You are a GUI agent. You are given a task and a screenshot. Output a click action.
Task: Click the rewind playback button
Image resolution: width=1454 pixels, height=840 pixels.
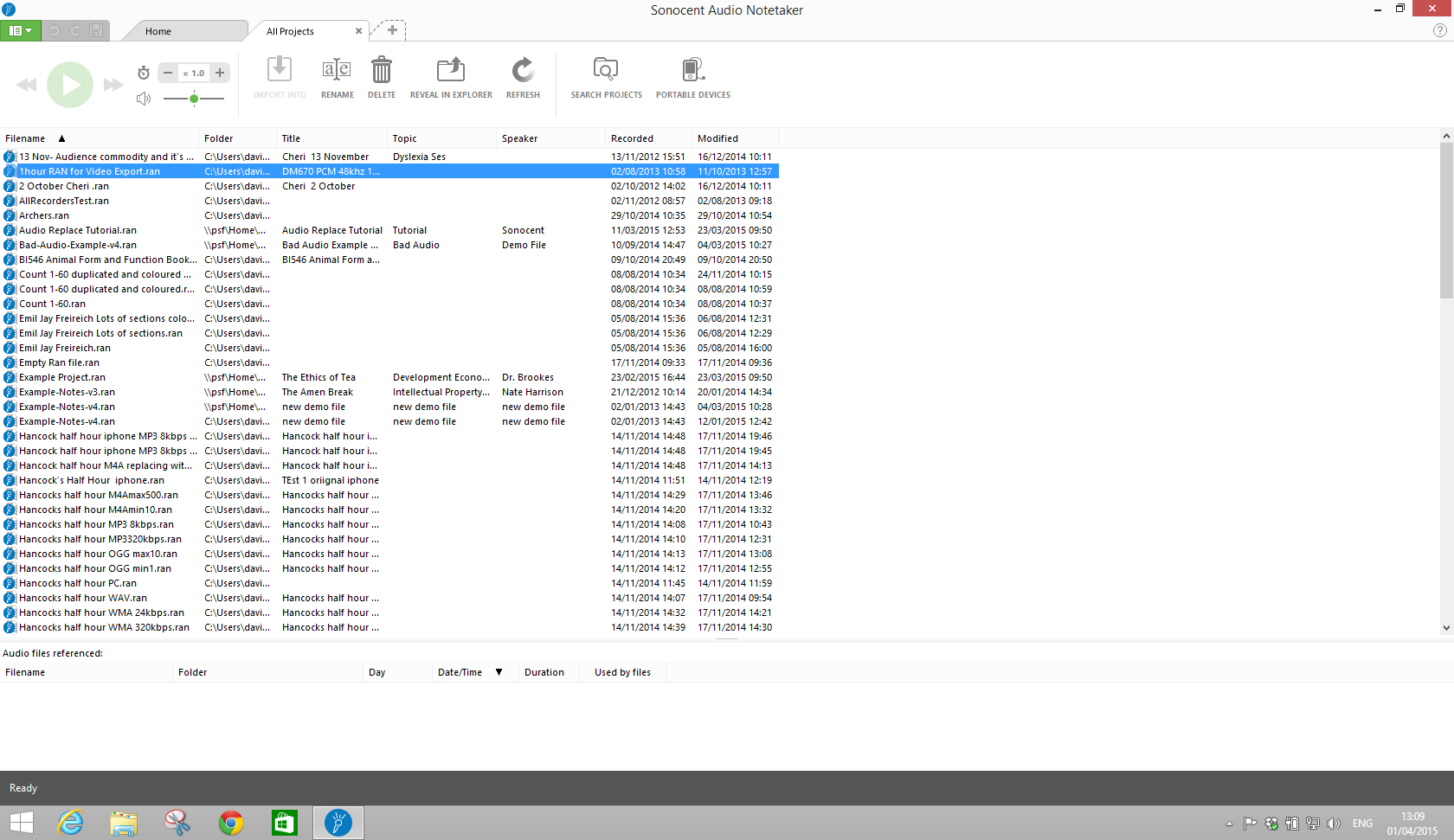click(27, 85)
